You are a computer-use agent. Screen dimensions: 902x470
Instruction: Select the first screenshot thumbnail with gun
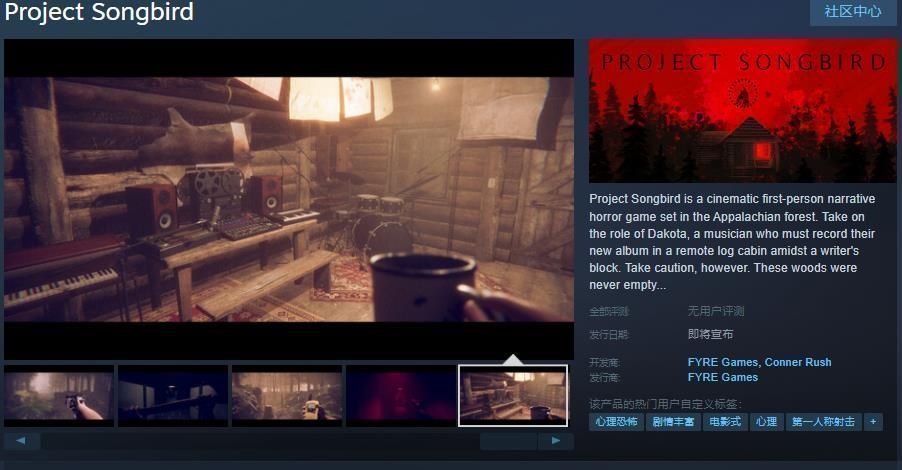tap(59, 396)
